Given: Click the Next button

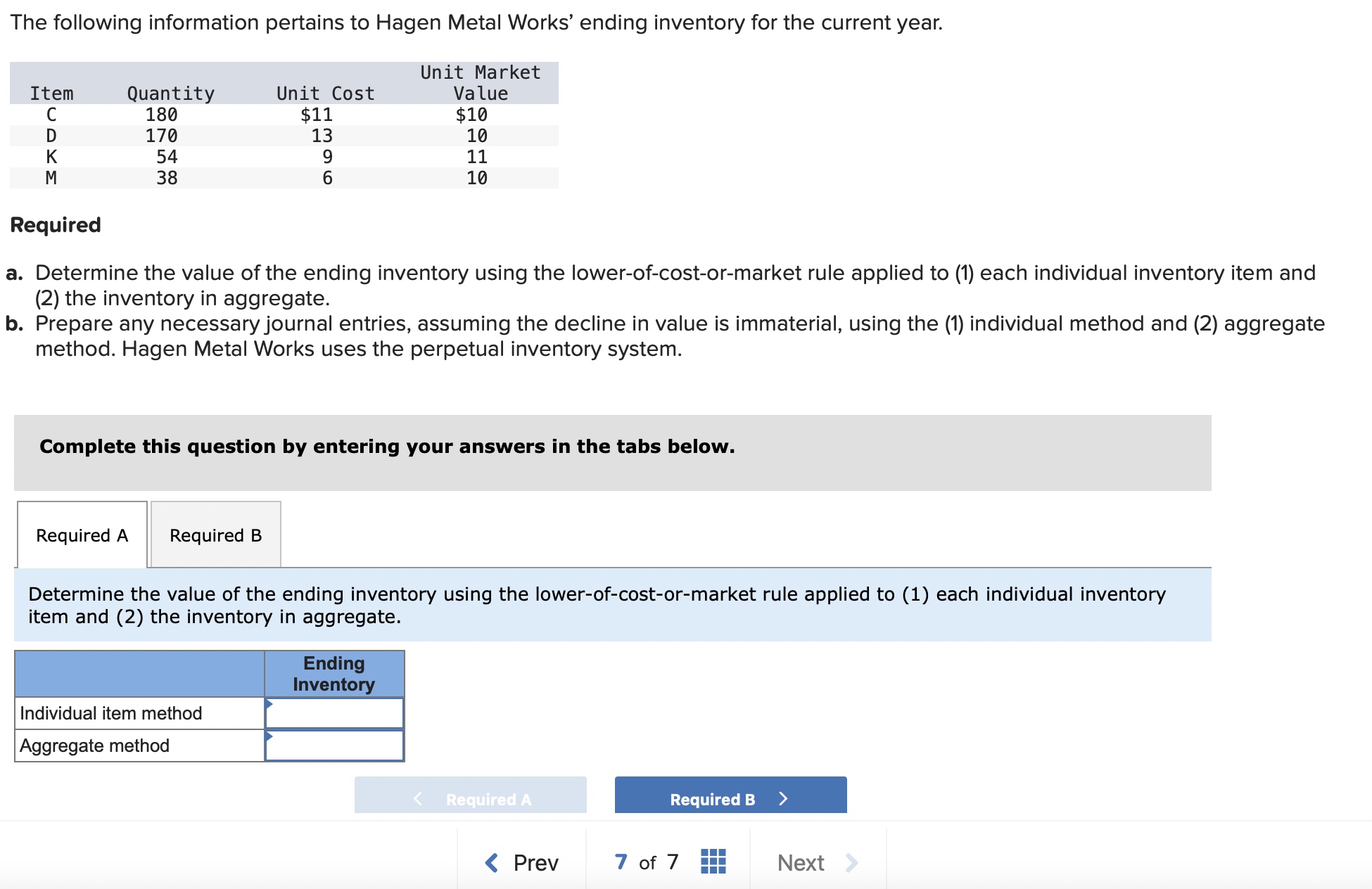Looking at the screenshot, I should click(x=801, y=862).
